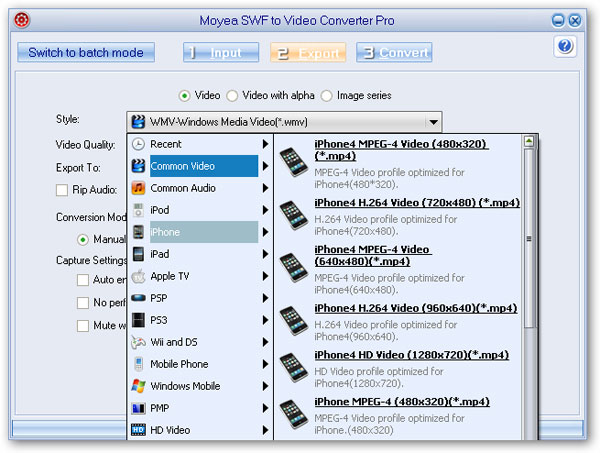Image resolution: width=600 pixels, height=453 pixels.
Task: Click the PMP player icon
Action: 138,408
